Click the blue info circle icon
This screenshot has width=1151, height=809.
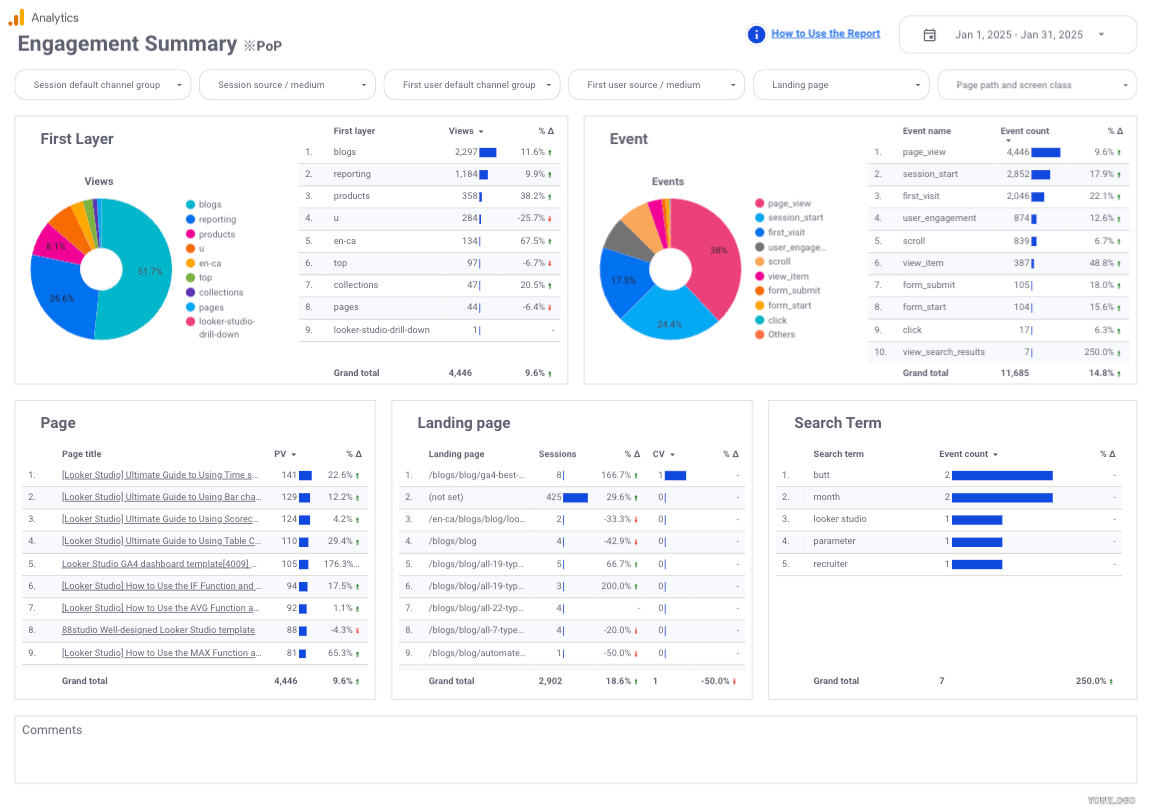pos(756,34)
